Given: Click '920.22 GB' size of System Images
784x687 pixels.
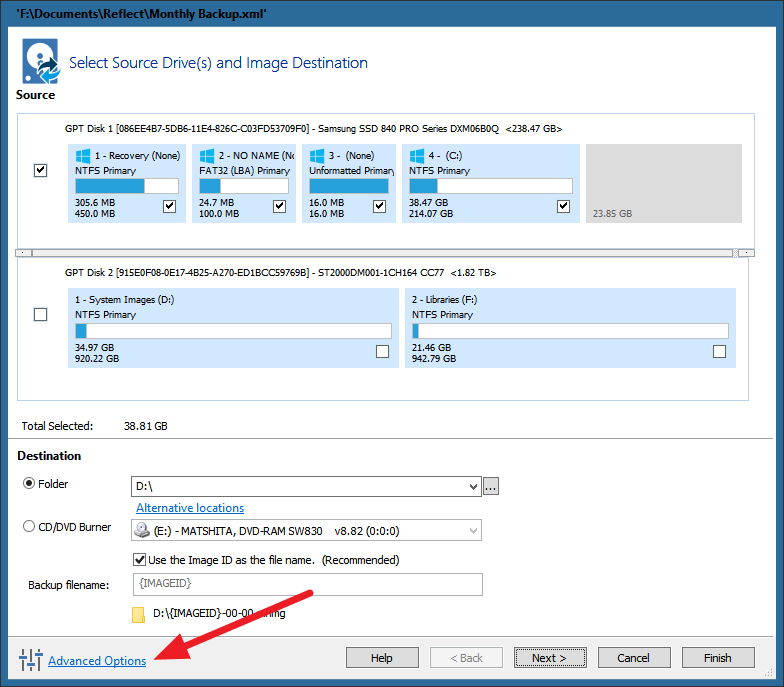Looking at the screenshot, I should pyautogui.click(x=97, y=358).
